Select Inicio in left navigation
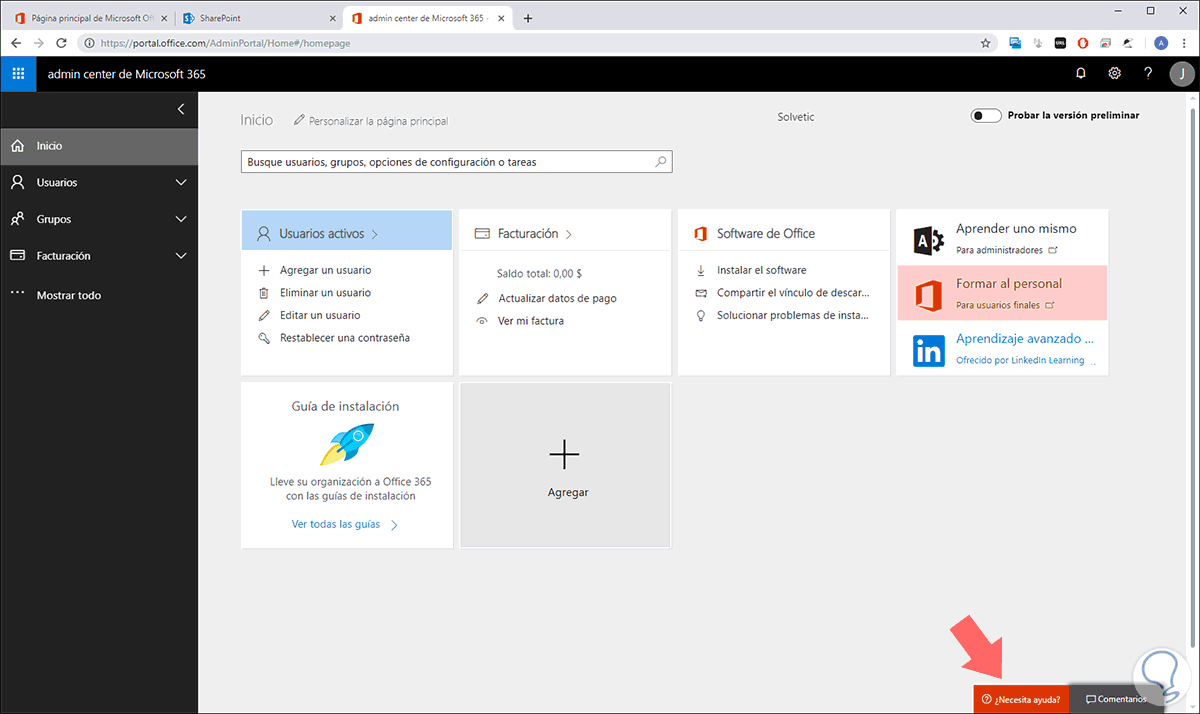Viewport: 1200px width, 714px height. coord(99,146)
